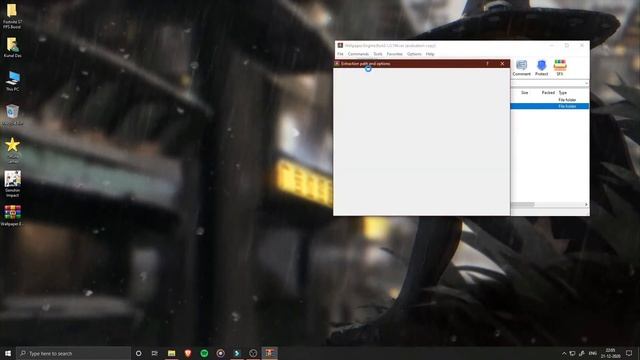Click the right scroll arrow of WinRAR list
The image size is (640, 360).
coord(586,204)
